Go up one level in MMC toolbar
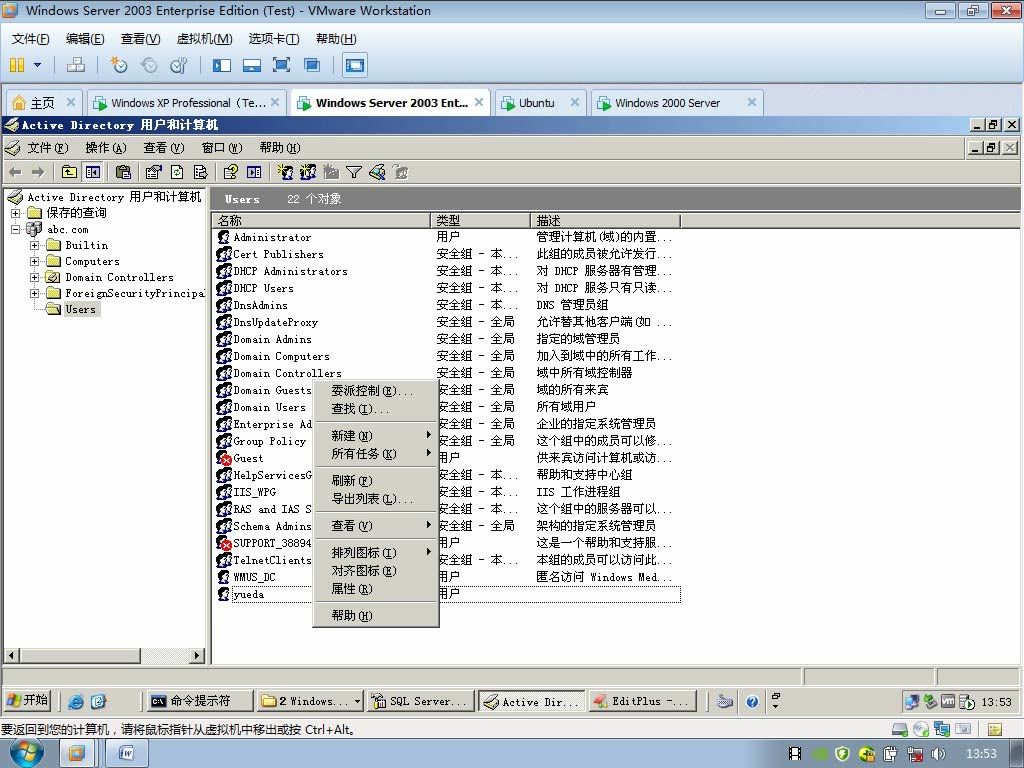 69,172
